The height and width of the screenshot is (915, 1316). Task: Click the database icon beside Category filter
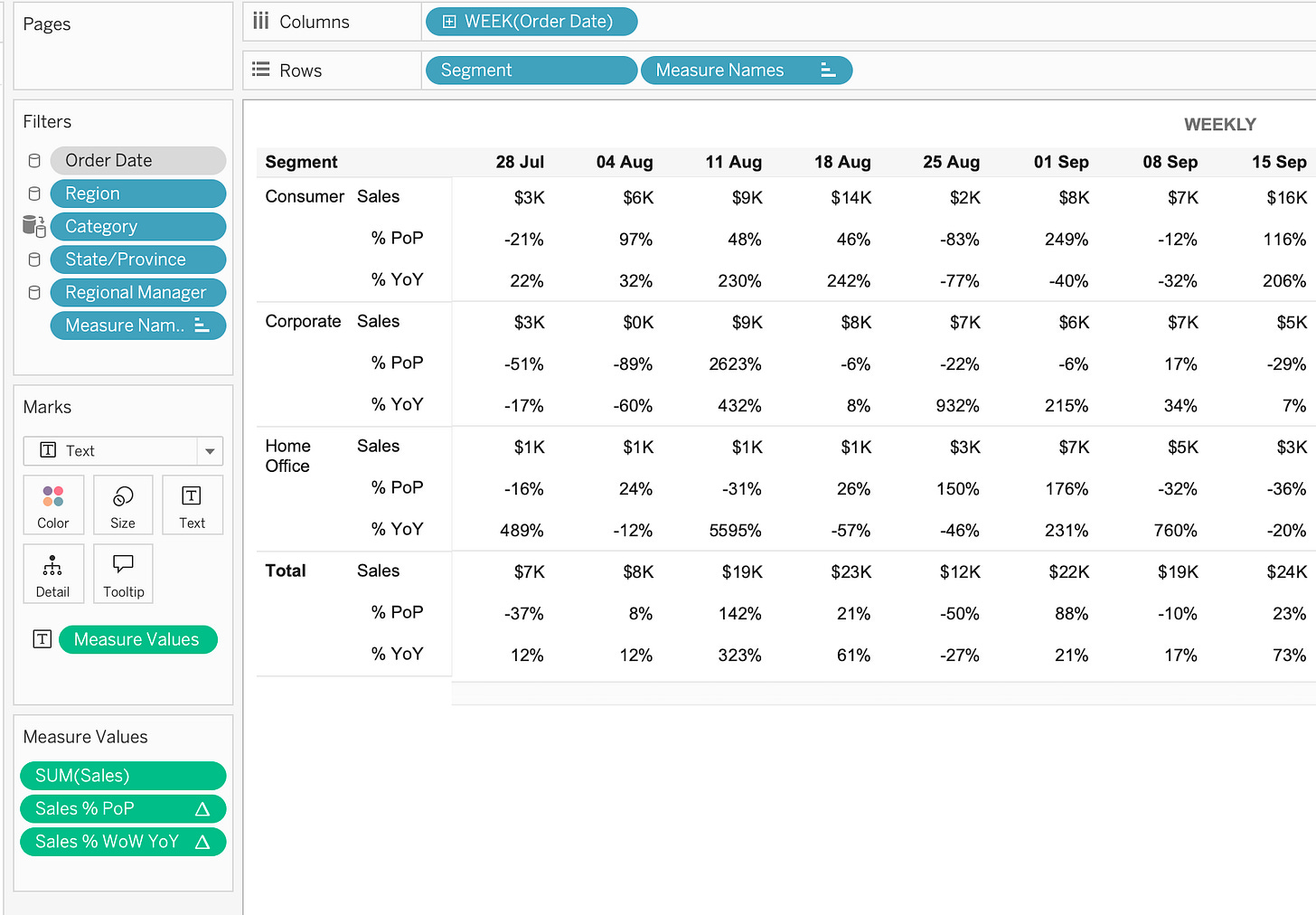34,226
